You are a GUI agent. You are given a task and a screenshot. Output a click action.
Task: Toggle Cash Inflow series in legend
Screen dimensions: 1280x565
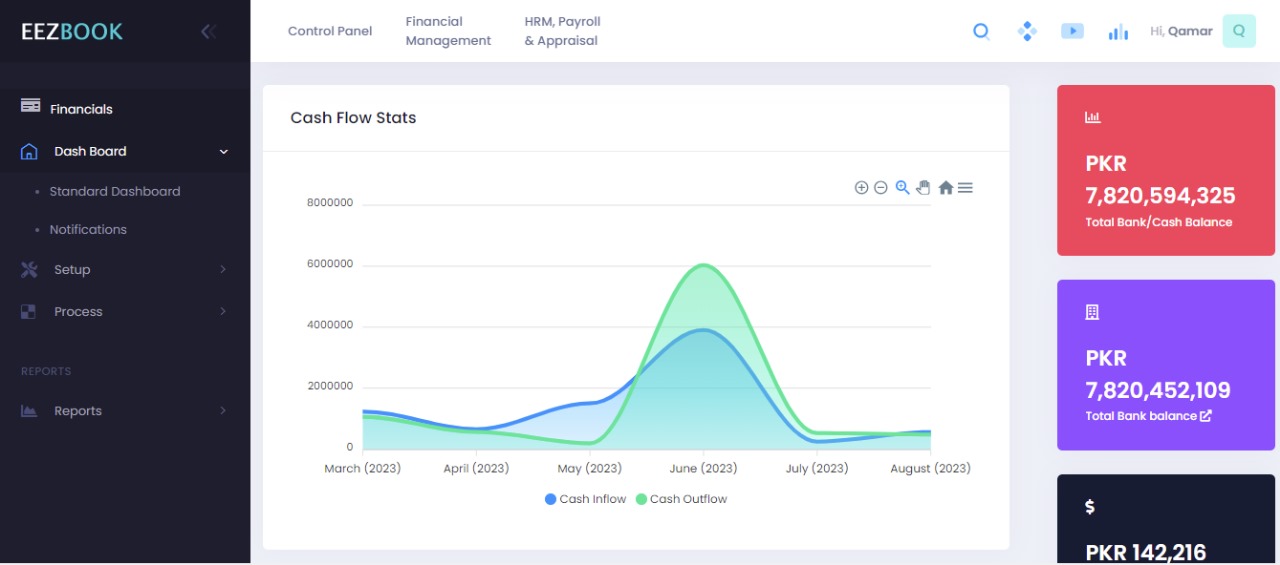(x=585, y=499)
